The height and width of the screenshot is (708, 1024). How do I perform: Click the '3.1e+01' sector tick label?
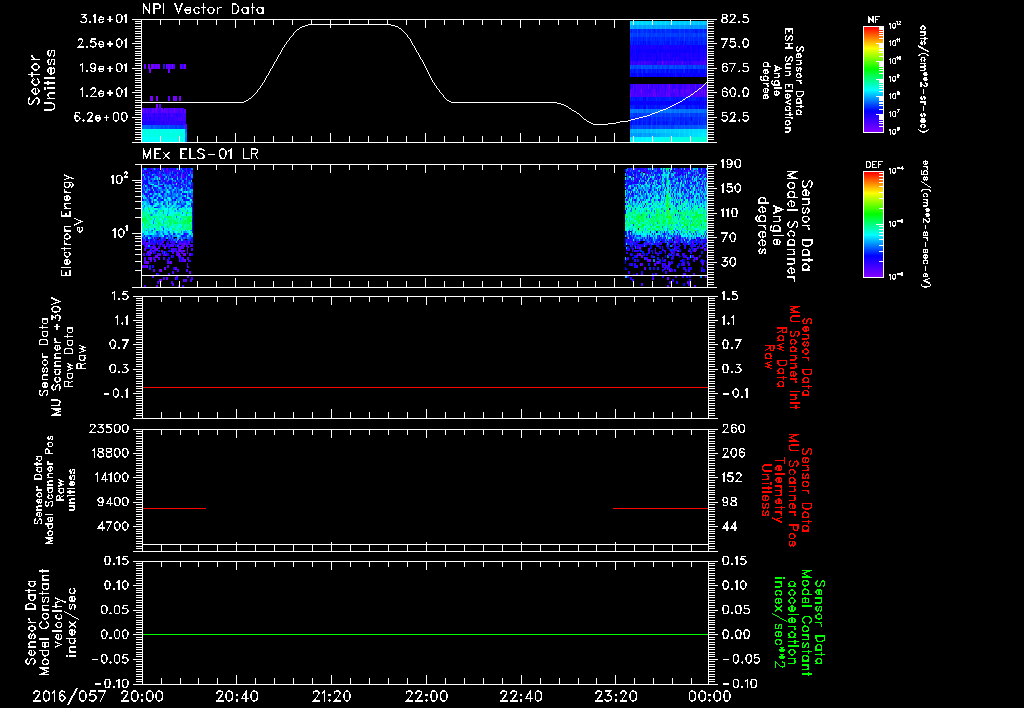pos(104,19)
